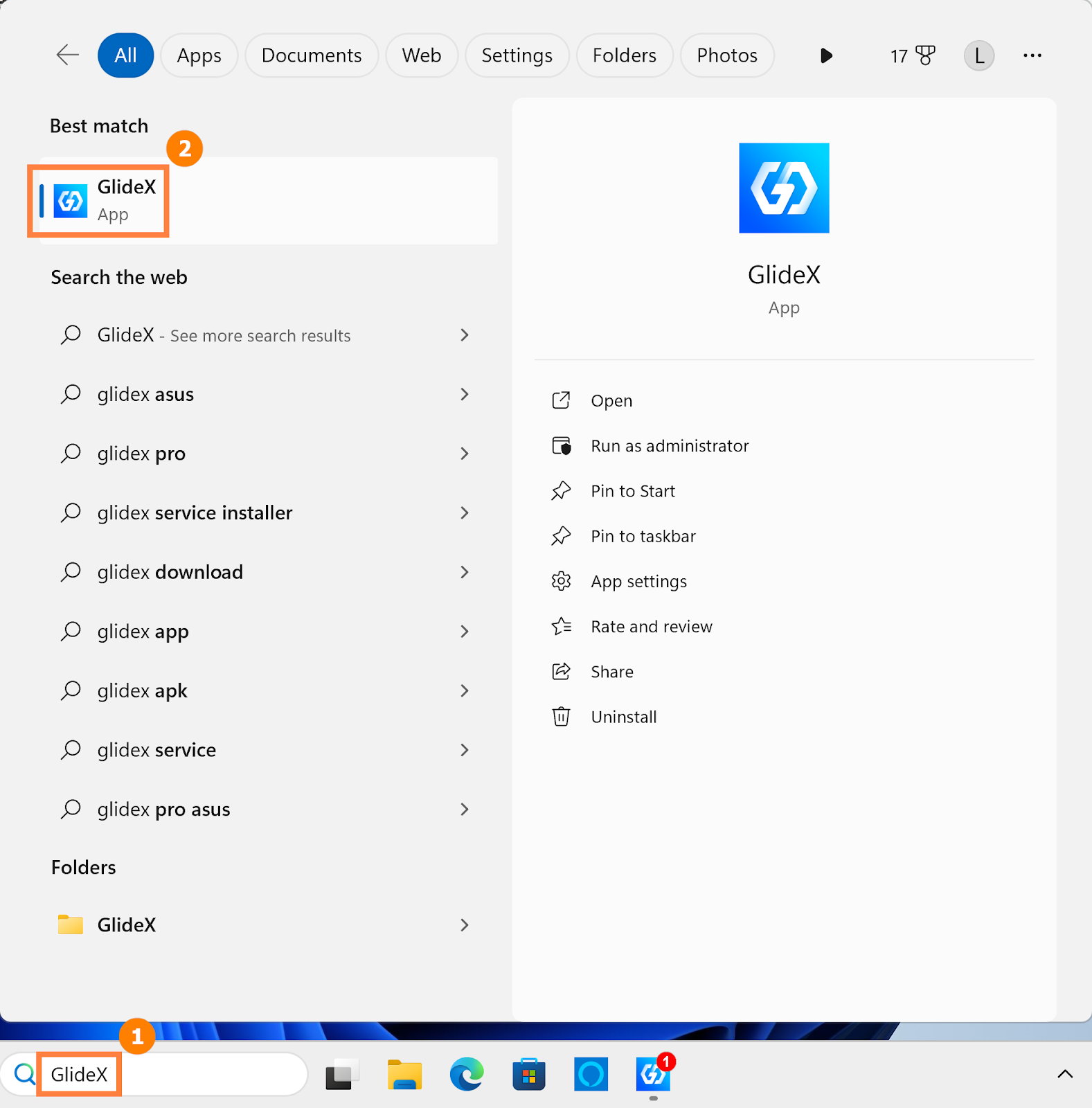The height and width of the screenshot is (1108, 1092).
Task: Switch to the Photos filter tab
Action: tap(727, 55)
